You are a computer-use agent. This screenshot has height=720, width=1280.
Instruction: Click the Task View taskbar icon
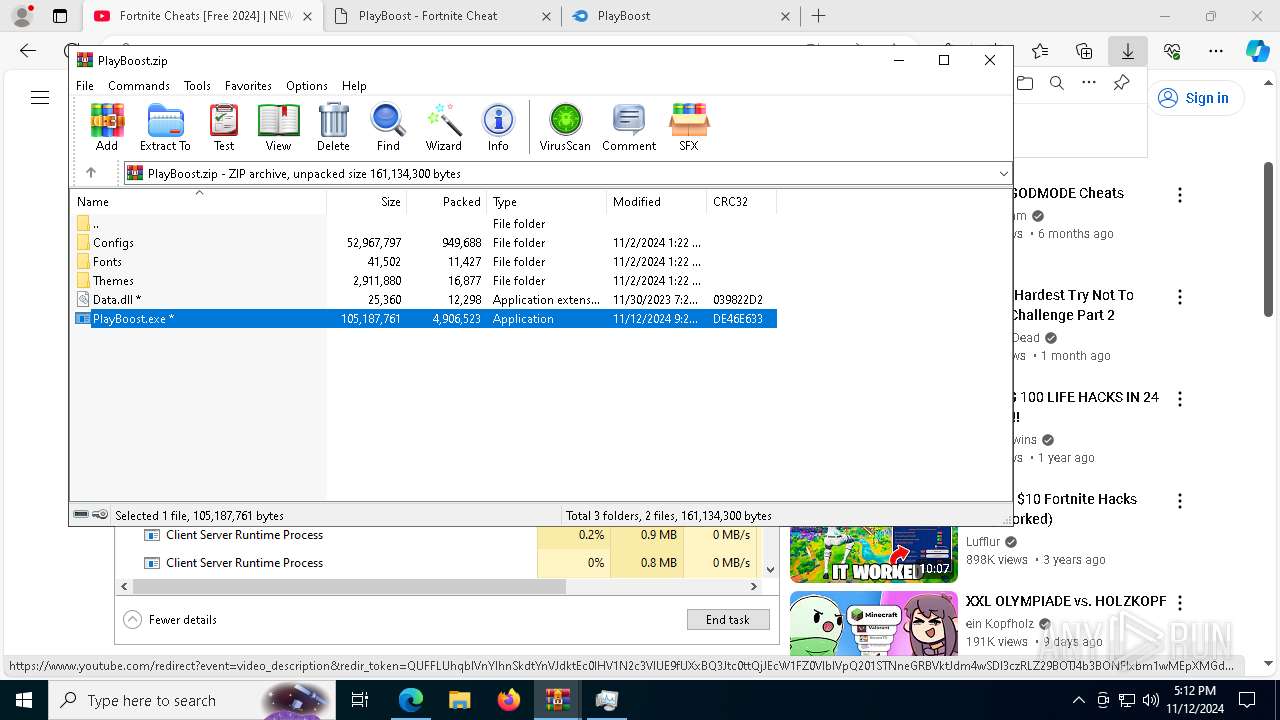click(x=360, y=700)
